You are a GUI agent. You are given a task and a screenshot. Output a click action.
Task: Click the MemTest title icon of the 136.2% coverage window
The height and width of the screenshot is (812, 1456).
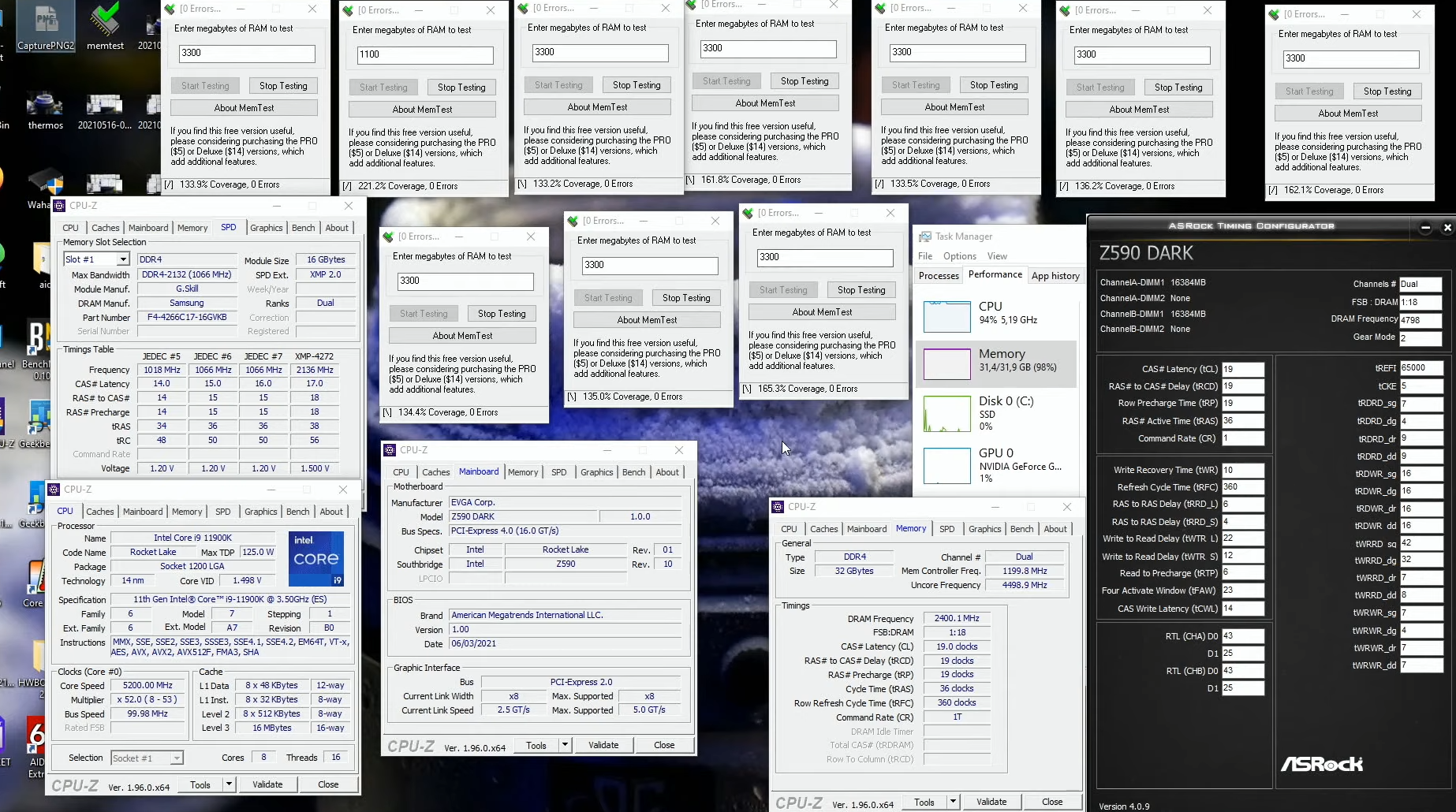[x=1065, y=10]
